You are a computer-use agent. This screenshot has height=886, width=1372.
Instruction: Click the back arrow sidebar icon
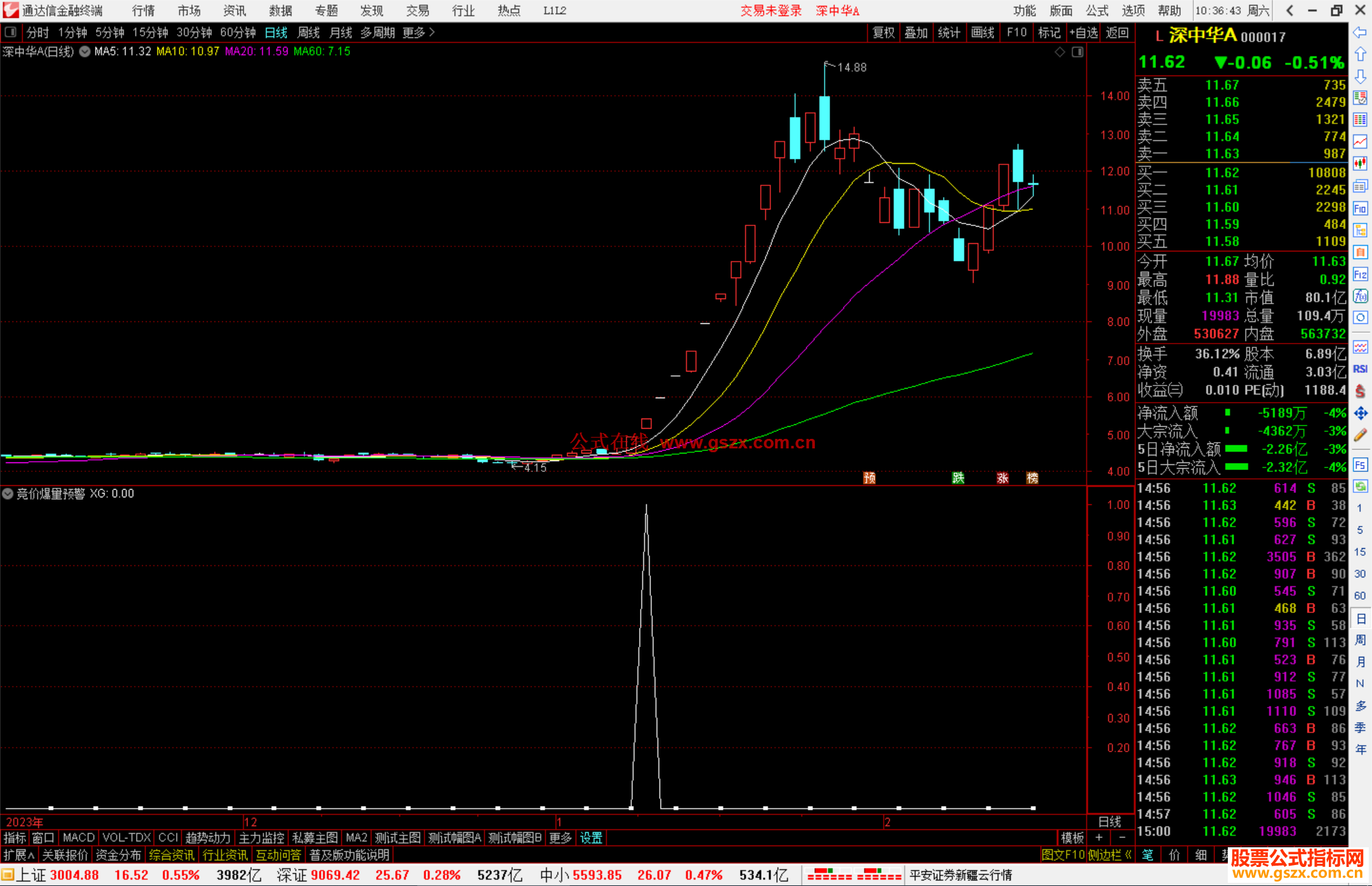(1360, 32)
